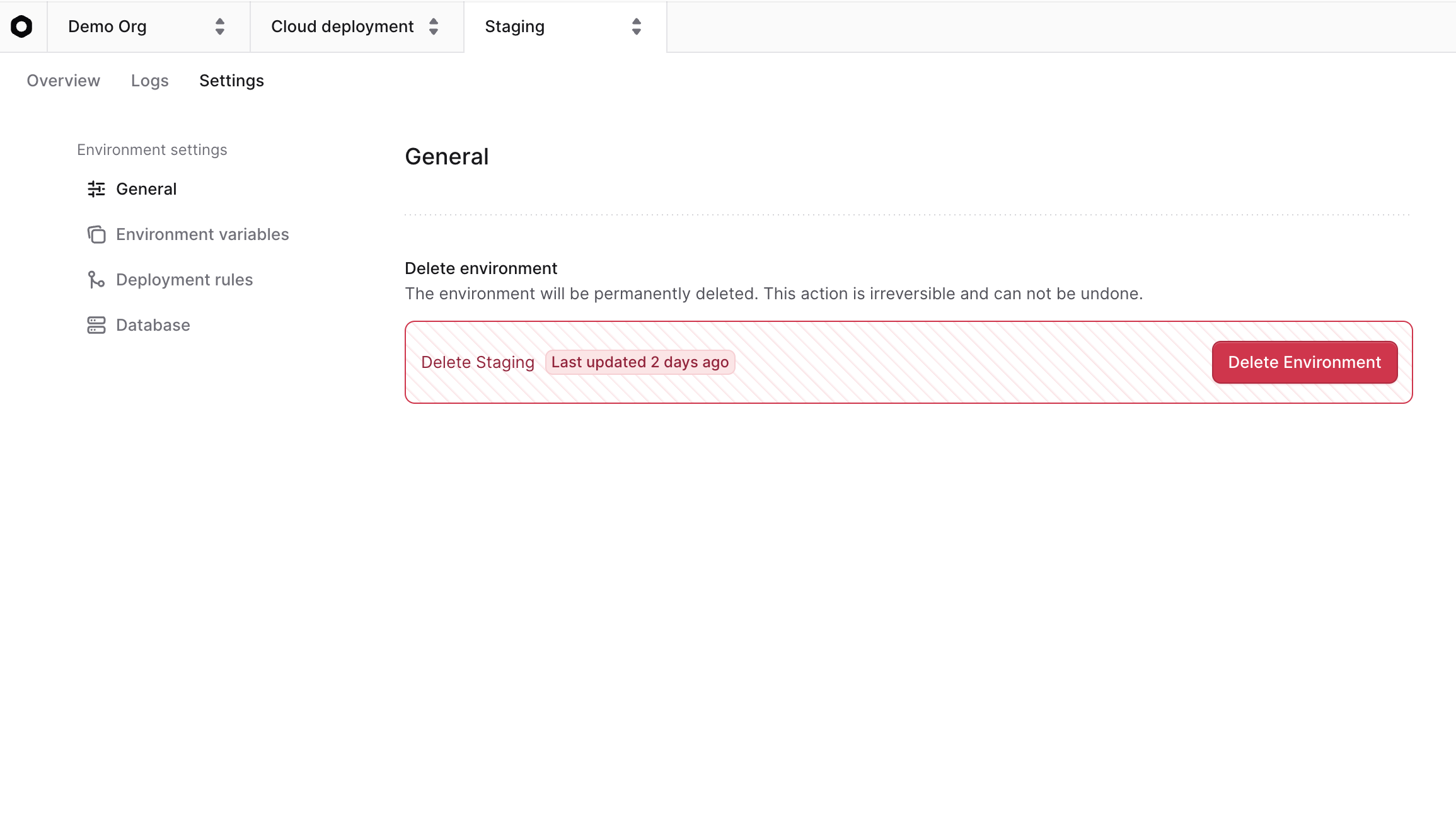The width and height of the screenshot is (1456, 819).
Task: Click the Last updated 2 days ago badge
Action: point(640,362)
